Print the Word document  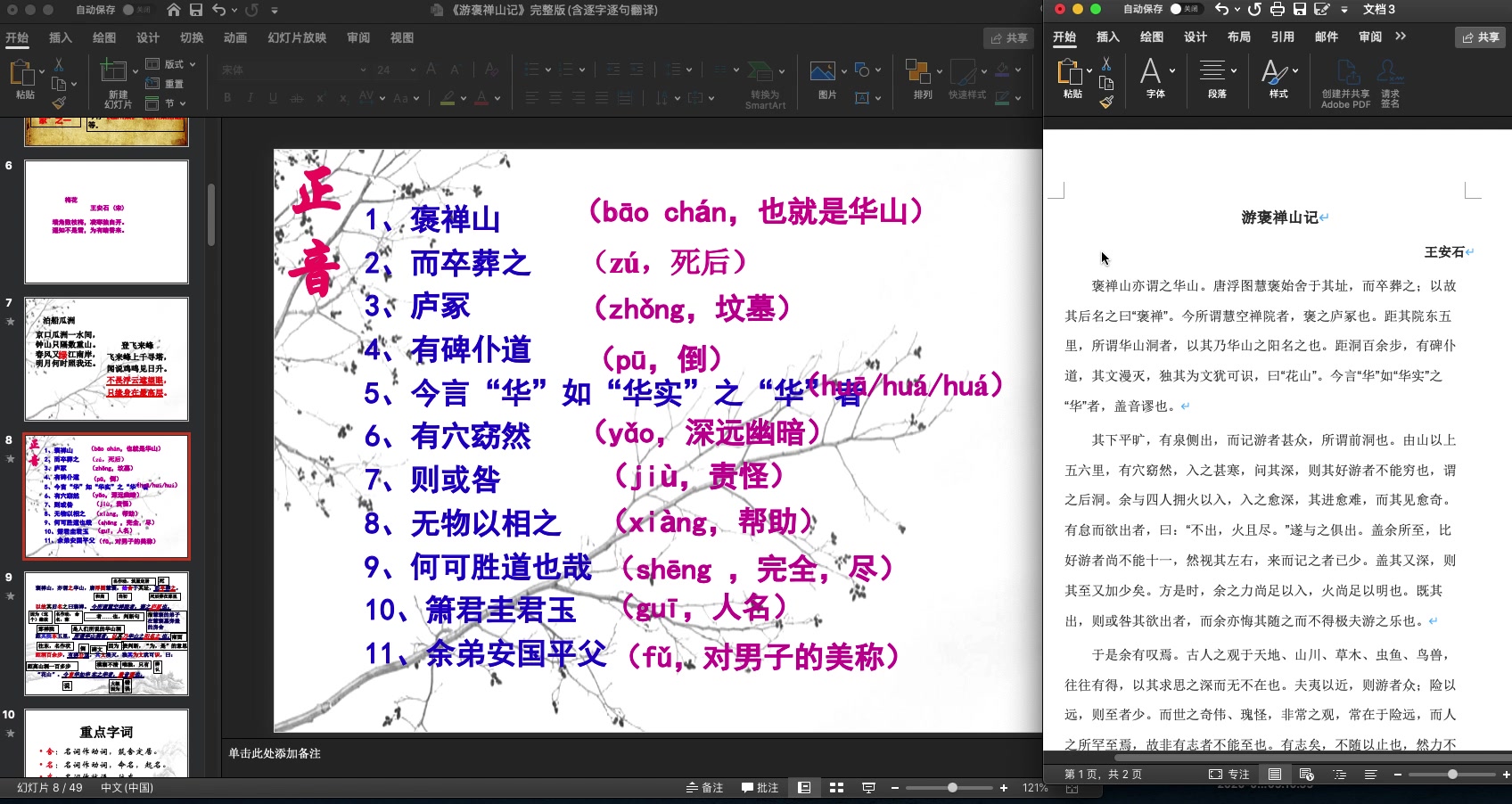[x=1277, y=9]
